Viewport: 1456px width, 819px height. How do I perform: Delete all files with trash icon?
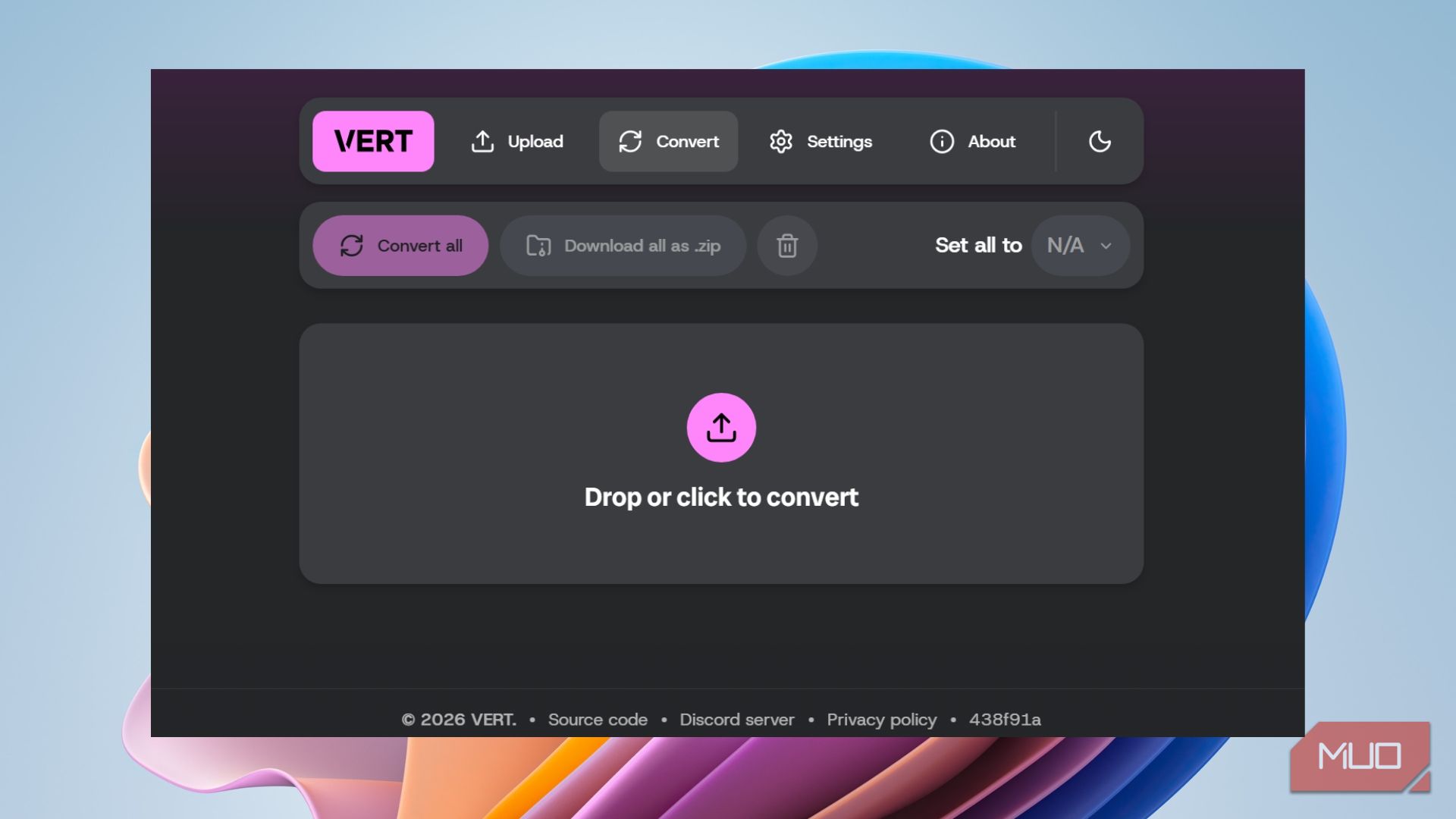[787, 246]
